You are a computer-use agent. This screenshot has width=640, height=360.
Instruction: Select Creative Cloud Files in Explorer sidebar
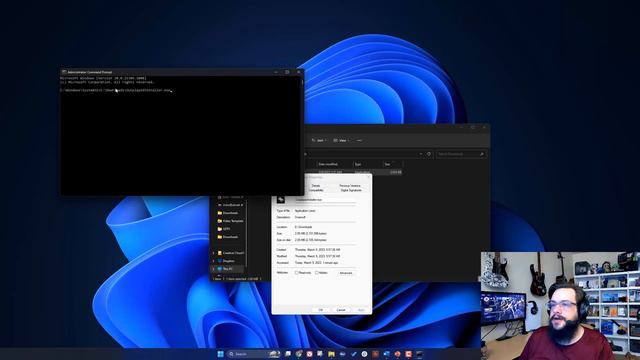(x=231, y=253)
